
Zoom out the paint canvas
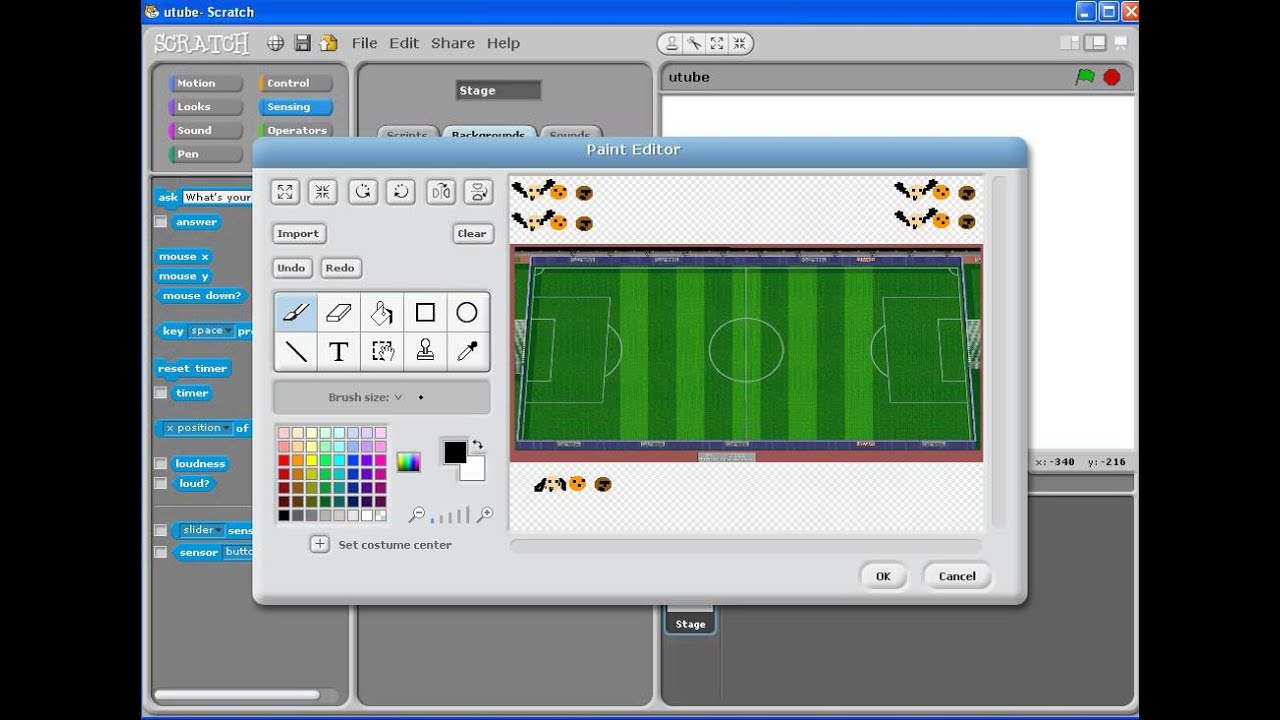417,515
